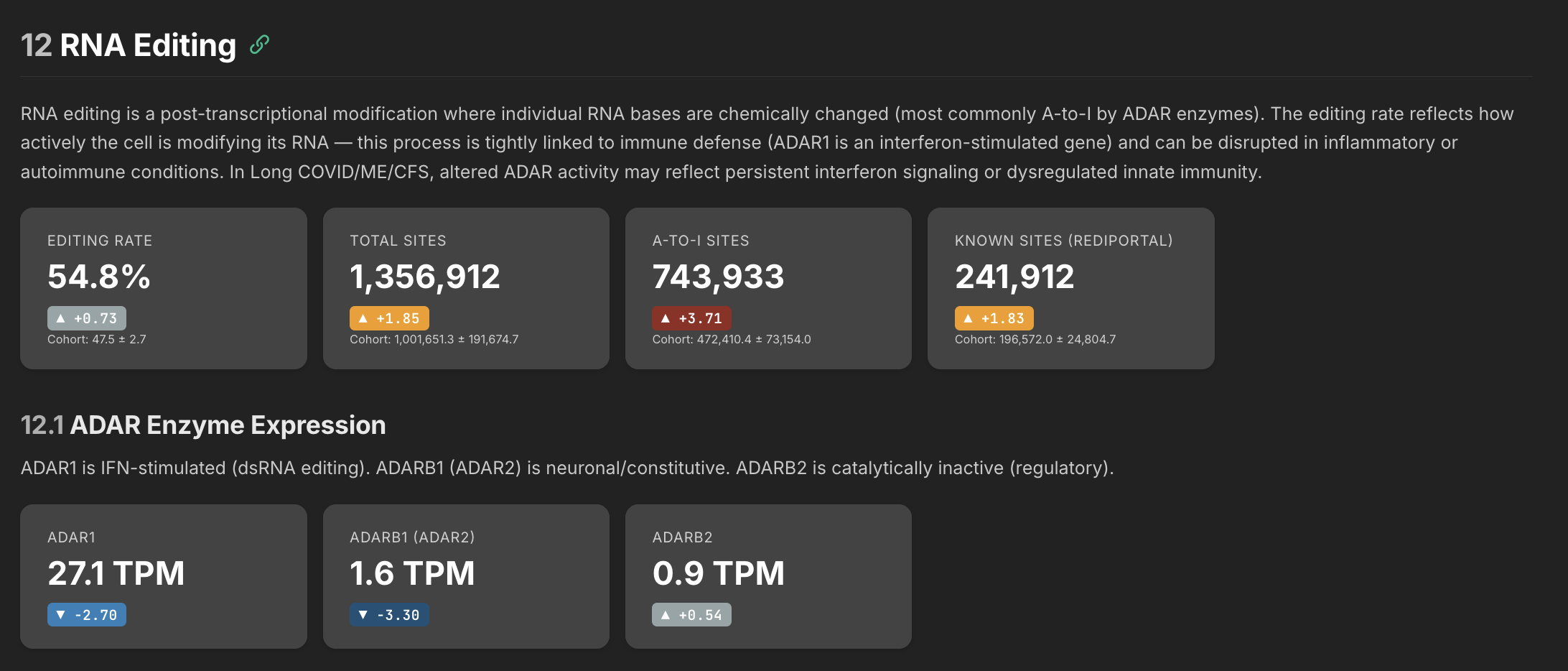Click the cohort stats under Editing Rate

(x=96, y=339)
